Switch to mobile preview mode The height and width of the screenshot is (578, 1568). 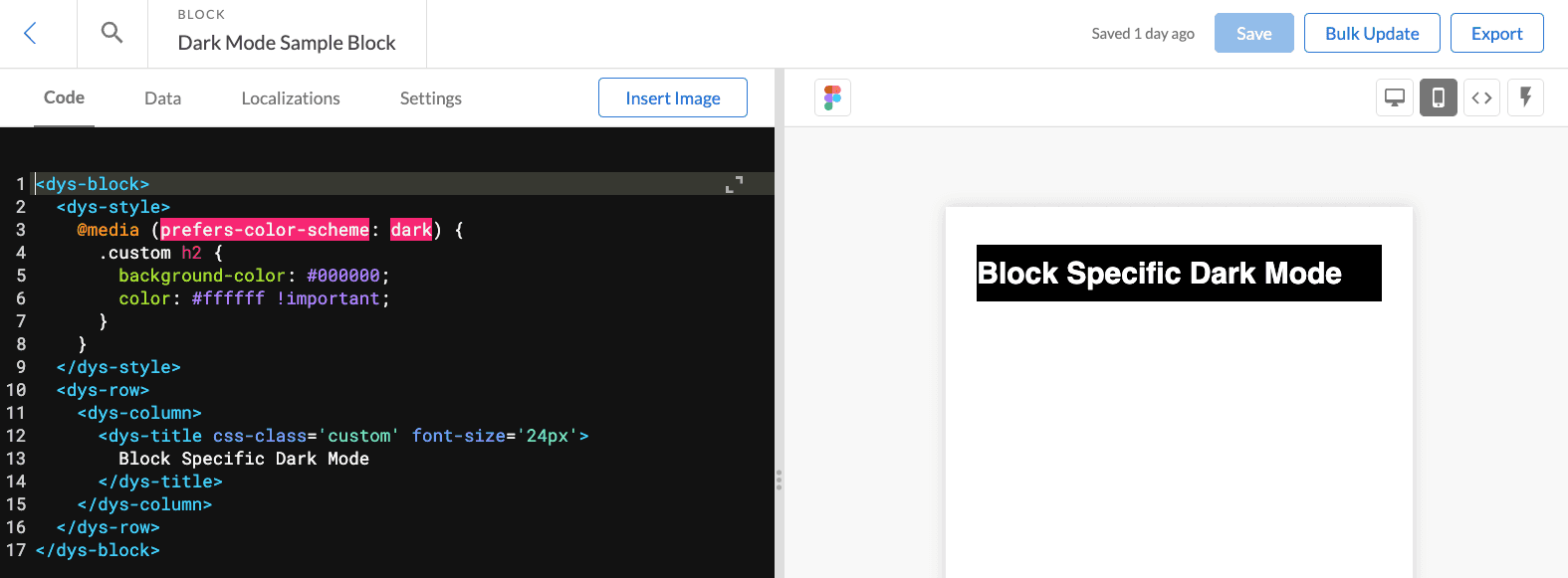click(x=1439, y=97)
